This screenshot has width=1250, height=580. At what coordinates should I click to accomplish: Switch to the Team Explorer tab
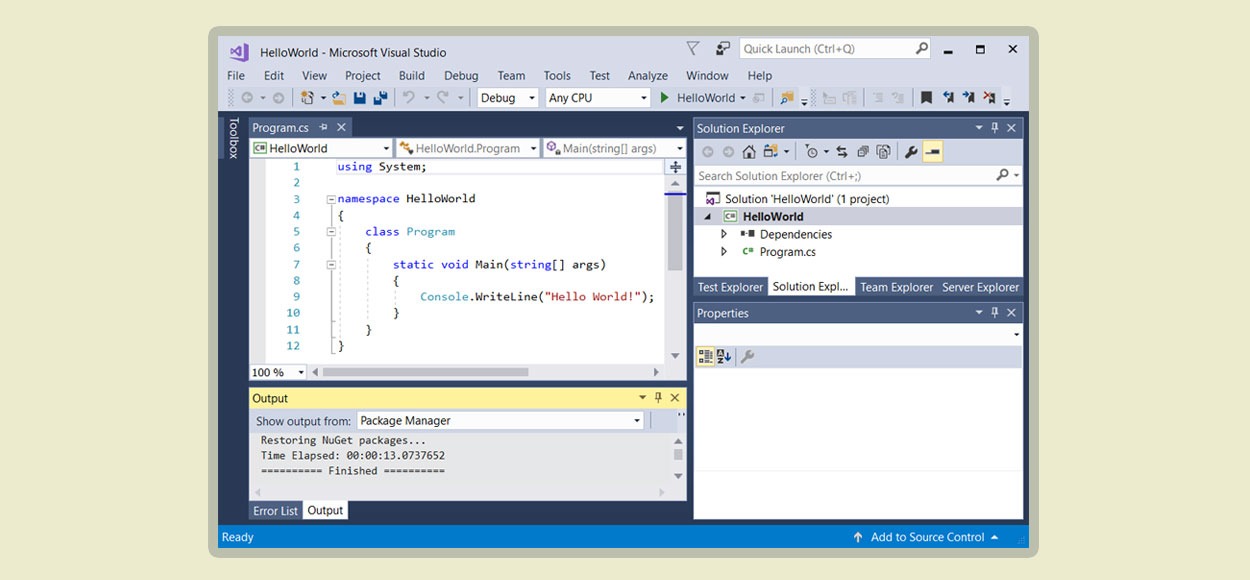(x=897, y=287)
